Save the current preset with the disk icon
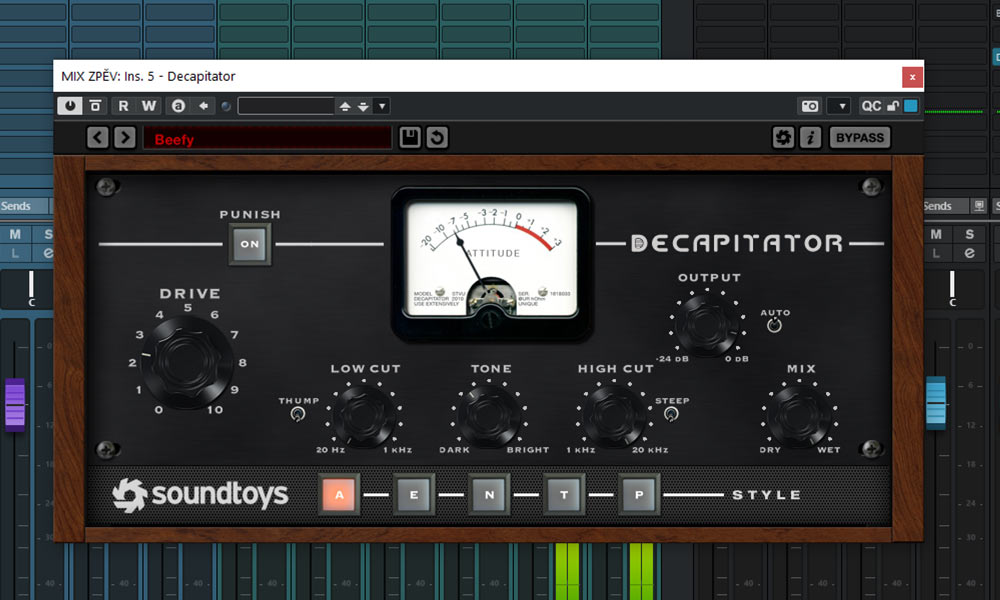This screenshot has width=1000, height=600. pyautogui.click(x=409, y=137)
